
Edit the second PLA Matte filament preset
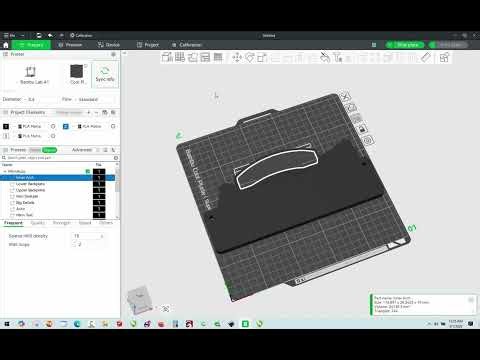[113, 126]
